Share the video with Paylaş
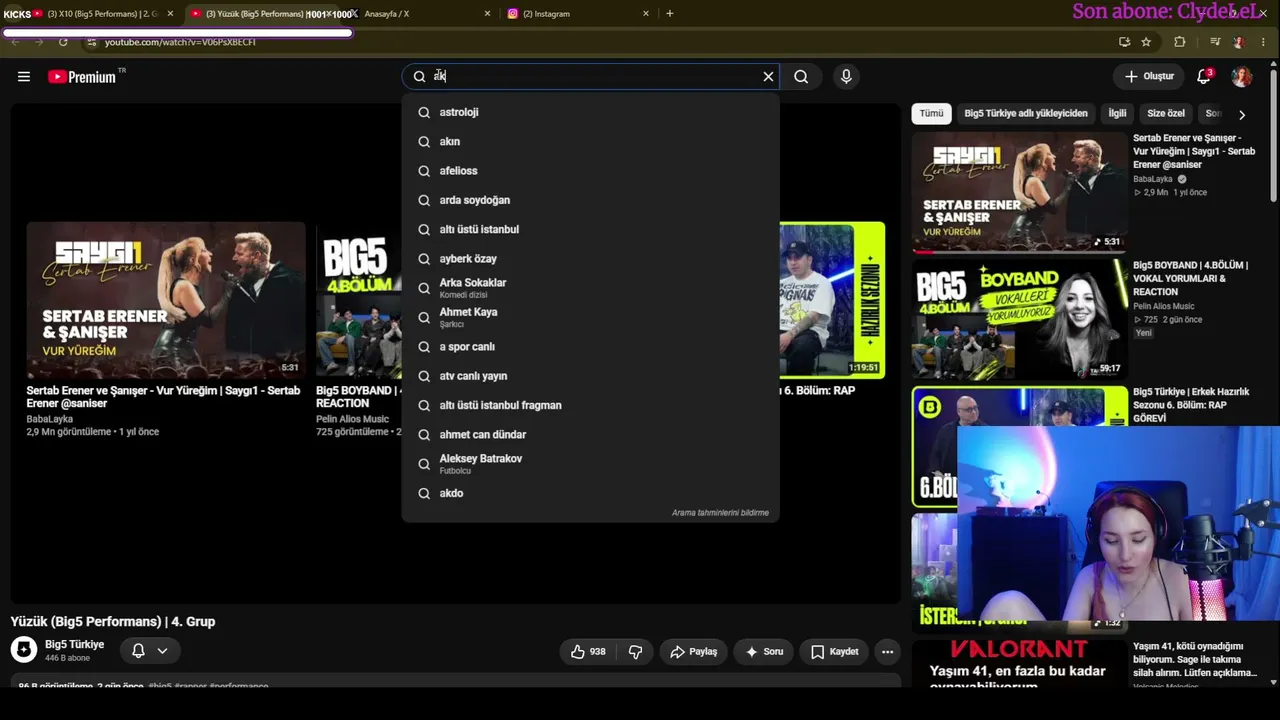 (693, 652)
